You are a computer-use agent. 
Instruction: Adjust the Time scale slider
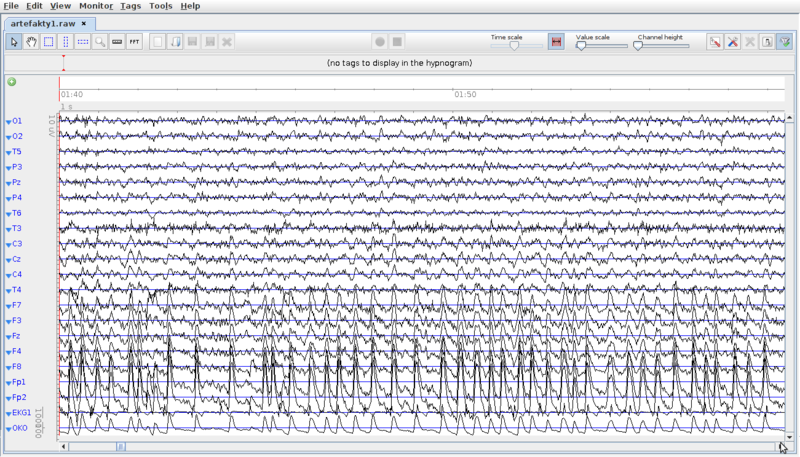pyautogui.click(x=515, y=45)
